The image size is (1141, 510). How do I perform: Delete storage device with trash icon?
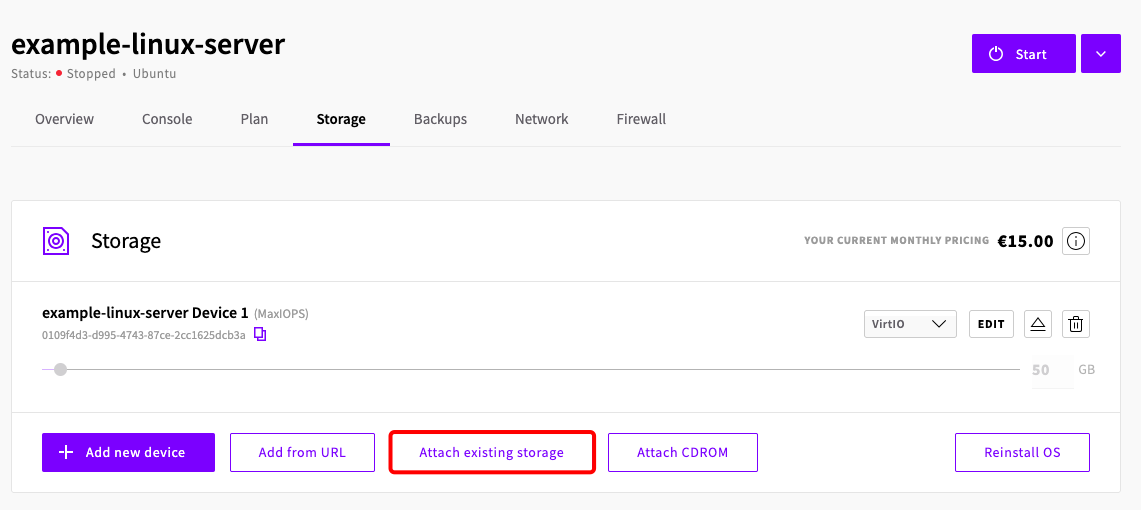pyautogui.click(x=1076, y=324)
